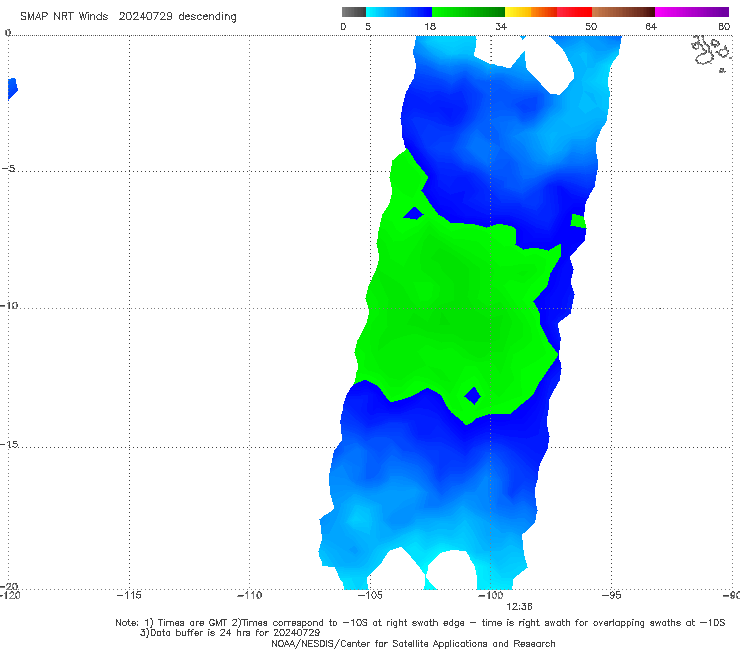Screen dimensions: 740x650
Task: Click the longitude label '-105'
Action: coord(370,595)
